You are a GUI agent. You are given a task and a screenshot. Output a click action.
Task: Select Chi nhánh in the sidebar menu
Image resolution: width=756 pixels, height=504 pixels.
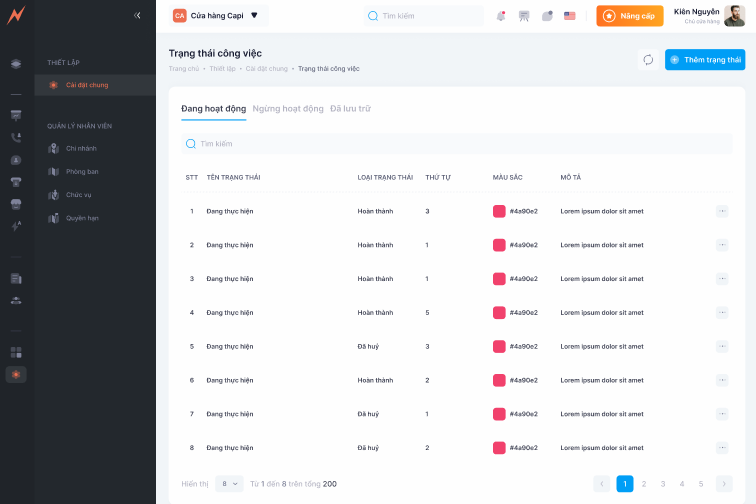81,149
